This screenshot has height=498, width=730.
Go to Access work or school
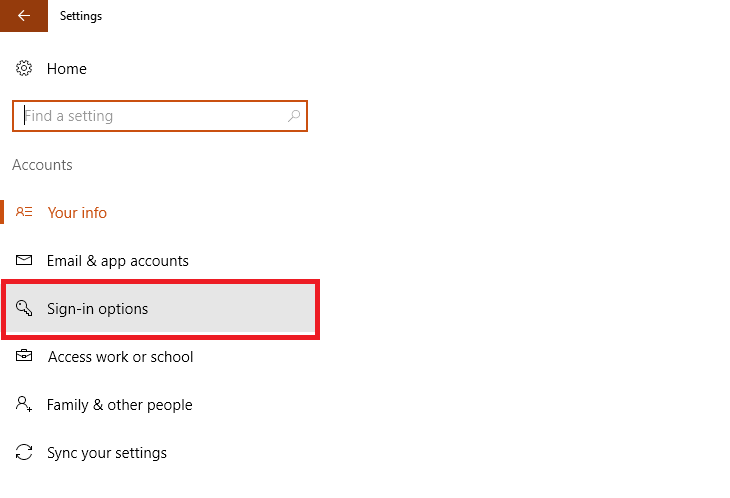click(x=120, y=357)
